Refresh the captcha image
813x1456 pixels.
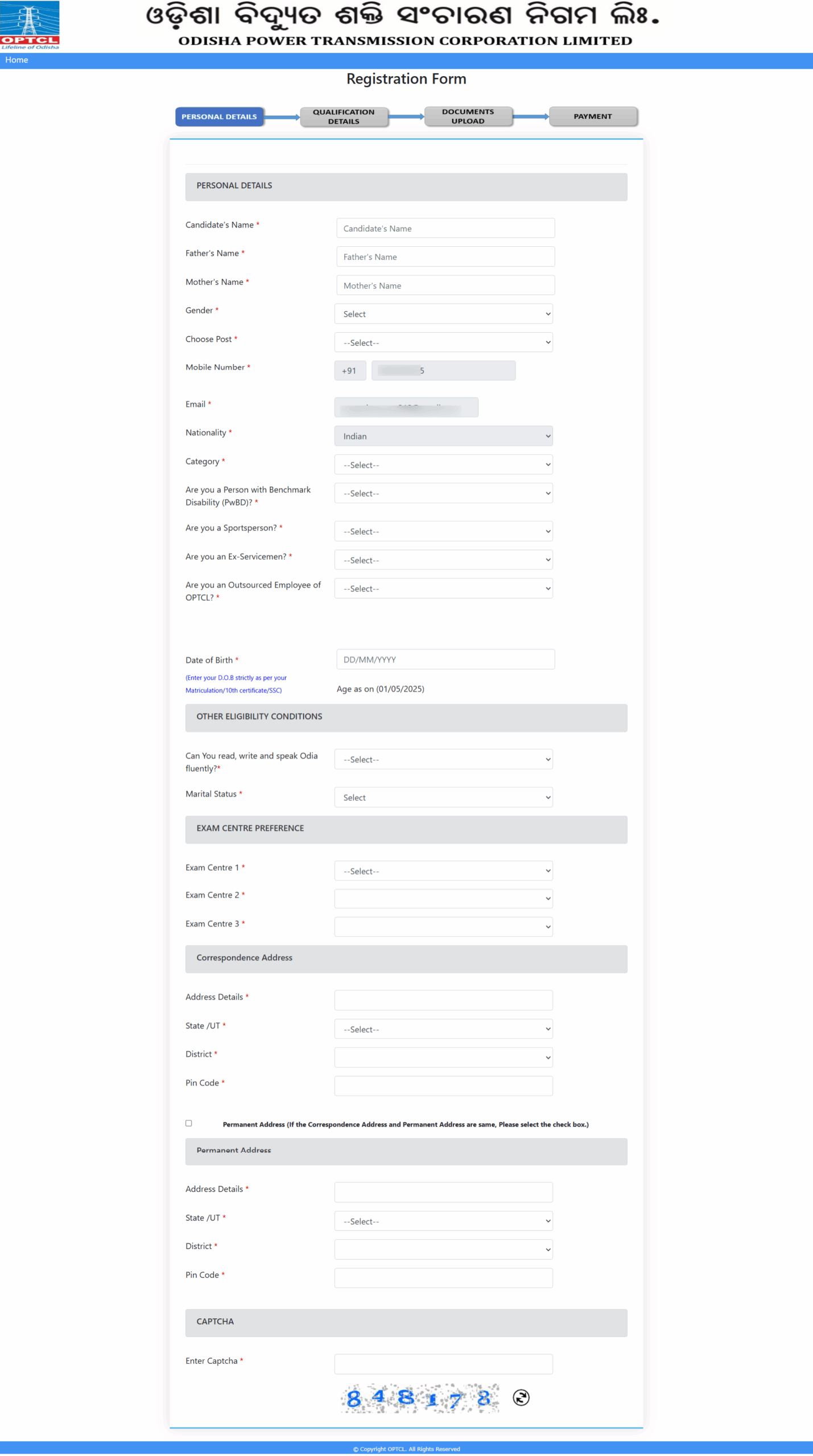521,1397
